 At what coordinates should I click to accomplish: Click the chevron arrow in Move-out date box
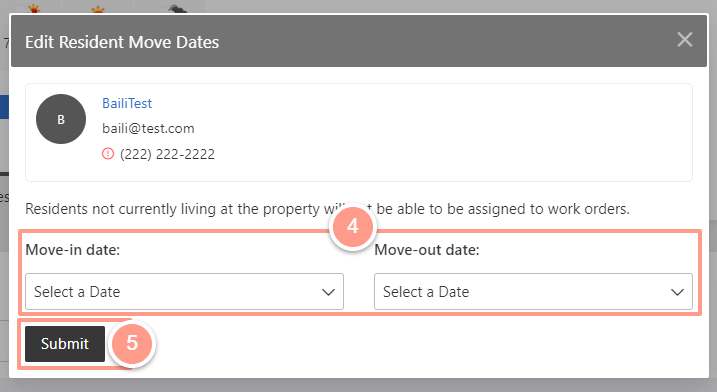tap(677, 292)
